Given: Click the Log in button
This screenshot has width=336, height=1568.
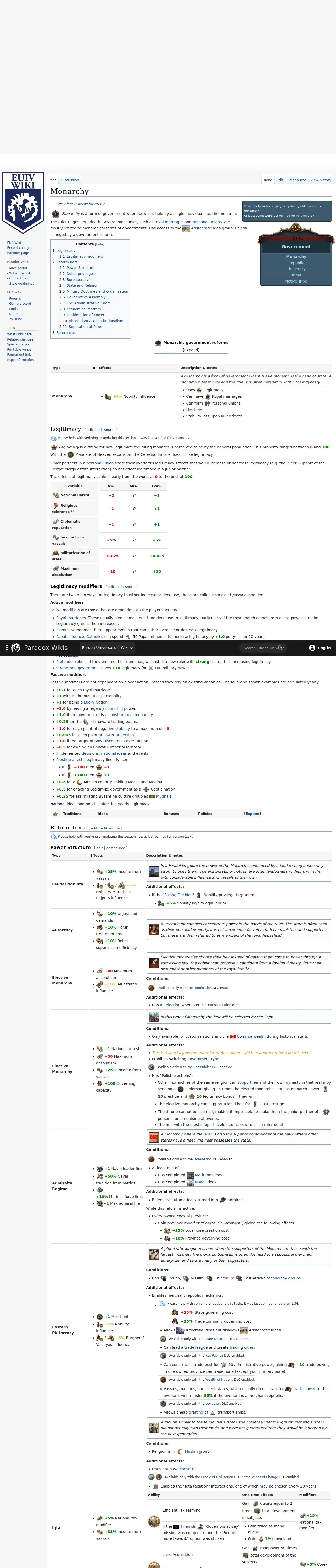Looking at the screenshot, I should point(320,648).
